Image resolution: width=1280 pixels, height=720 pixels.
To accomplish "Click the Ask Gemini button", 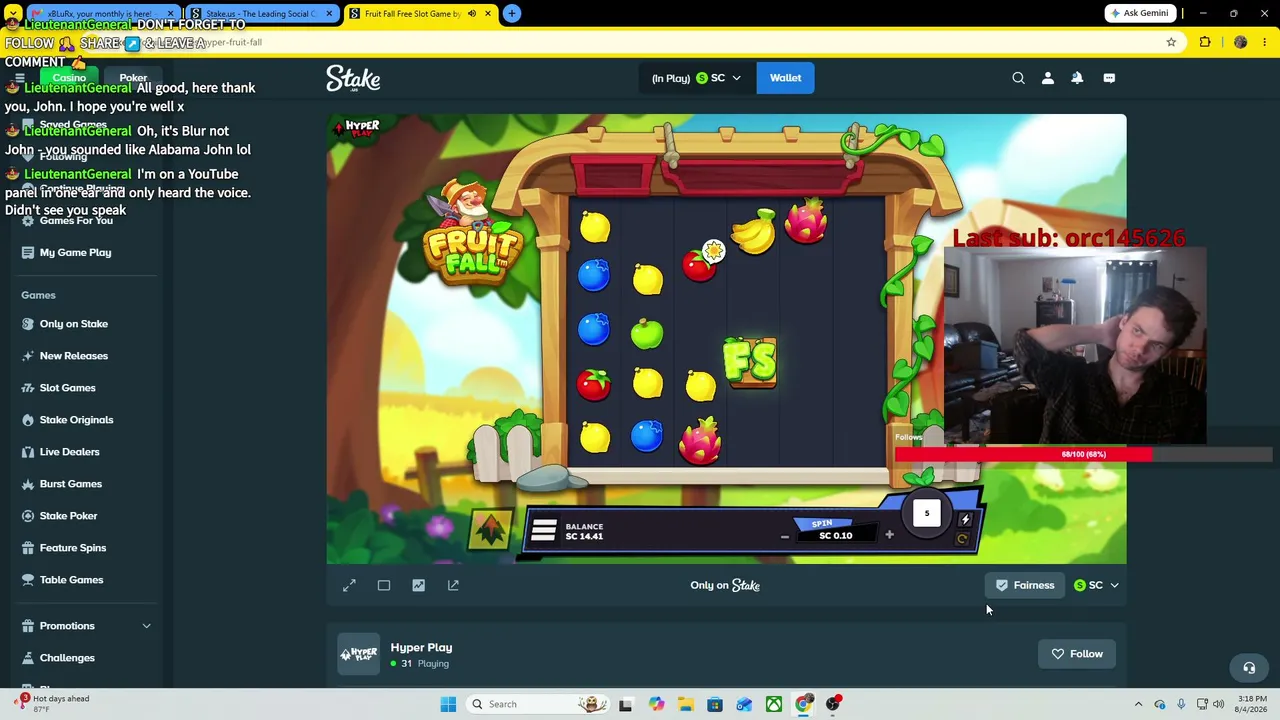I will pos(1139,13).
